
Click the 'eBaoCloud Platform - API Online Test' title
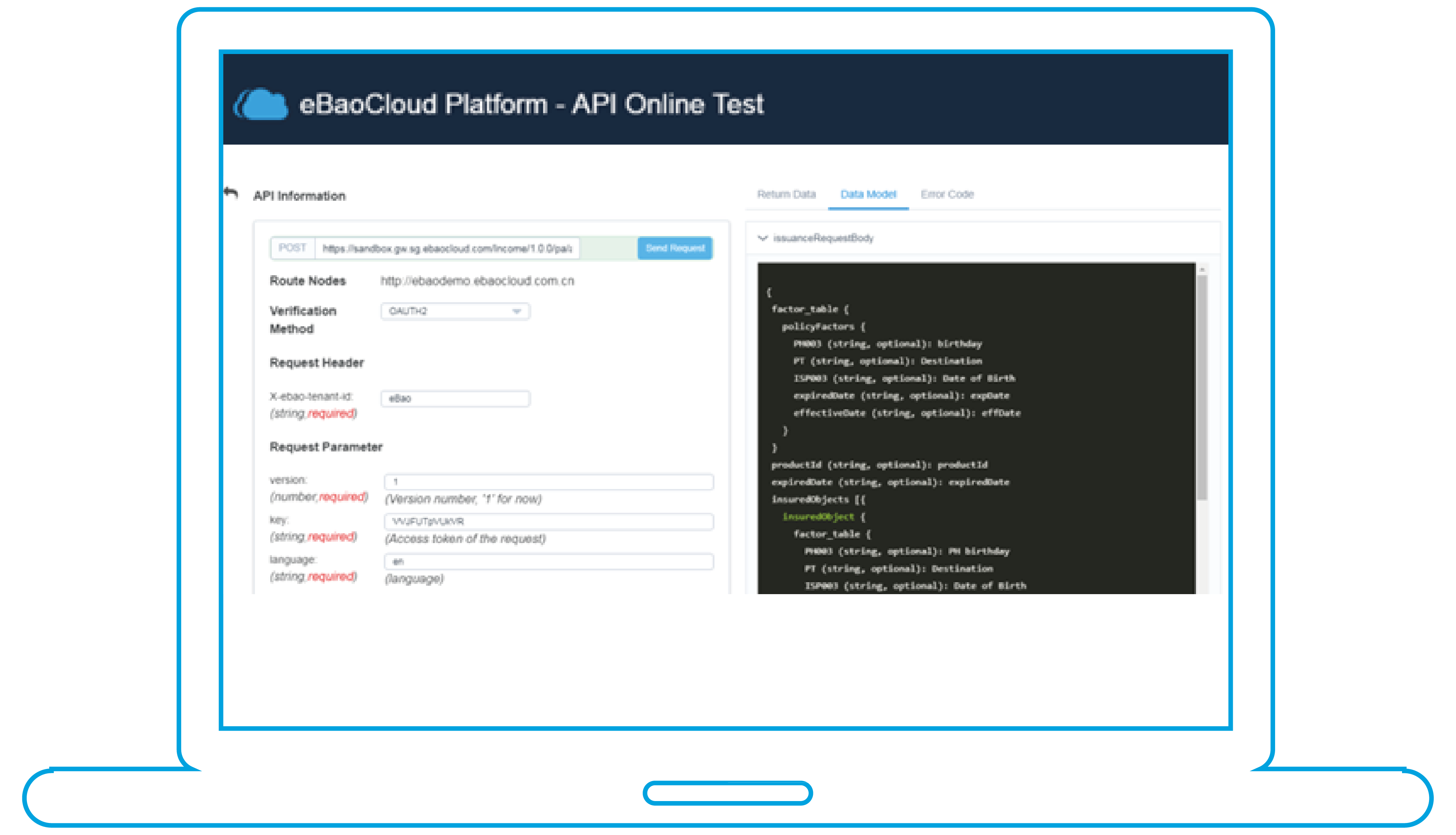(x=531, y=104)
